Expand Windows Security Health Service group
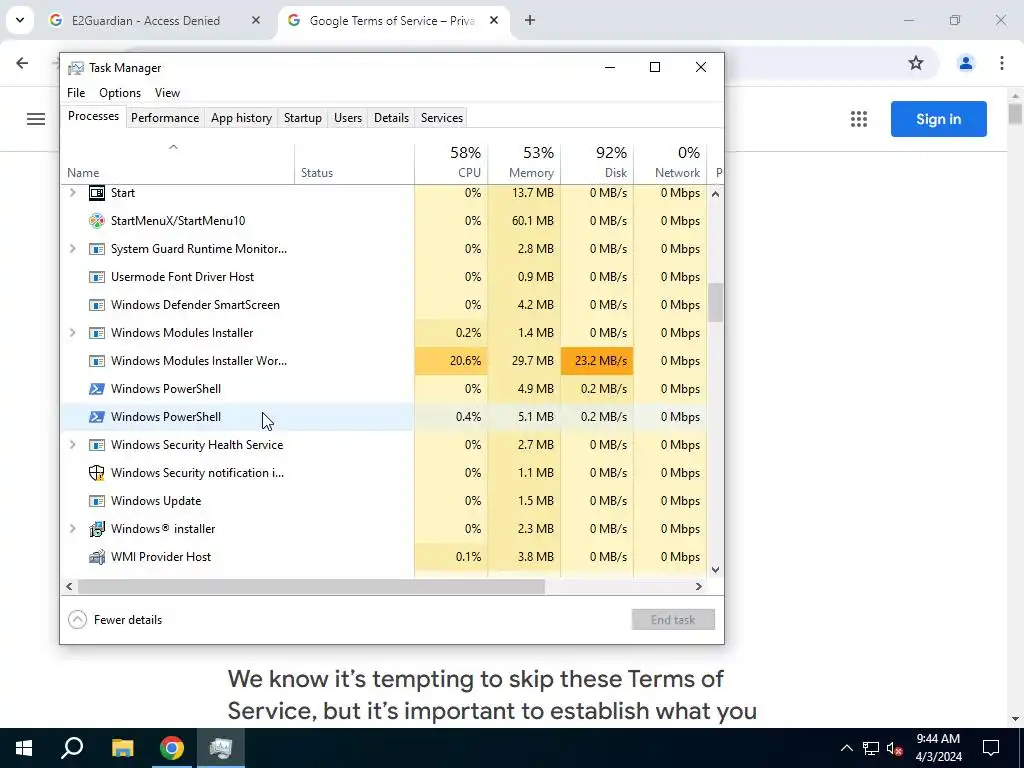 [x=72, y=445]
